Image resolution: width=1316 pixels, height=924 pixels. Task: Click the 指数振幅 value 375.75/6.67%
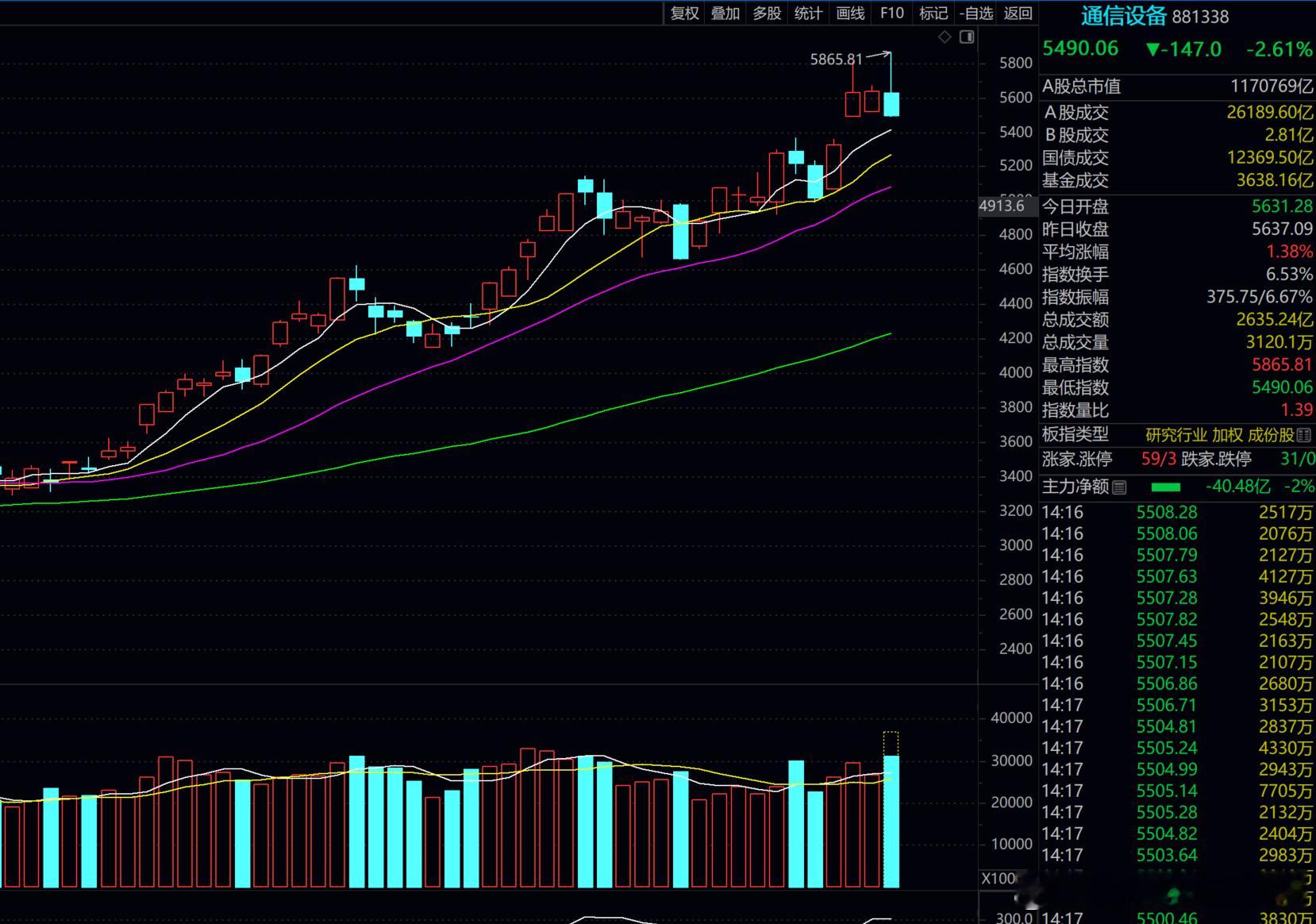click(x=1260, y=297)
